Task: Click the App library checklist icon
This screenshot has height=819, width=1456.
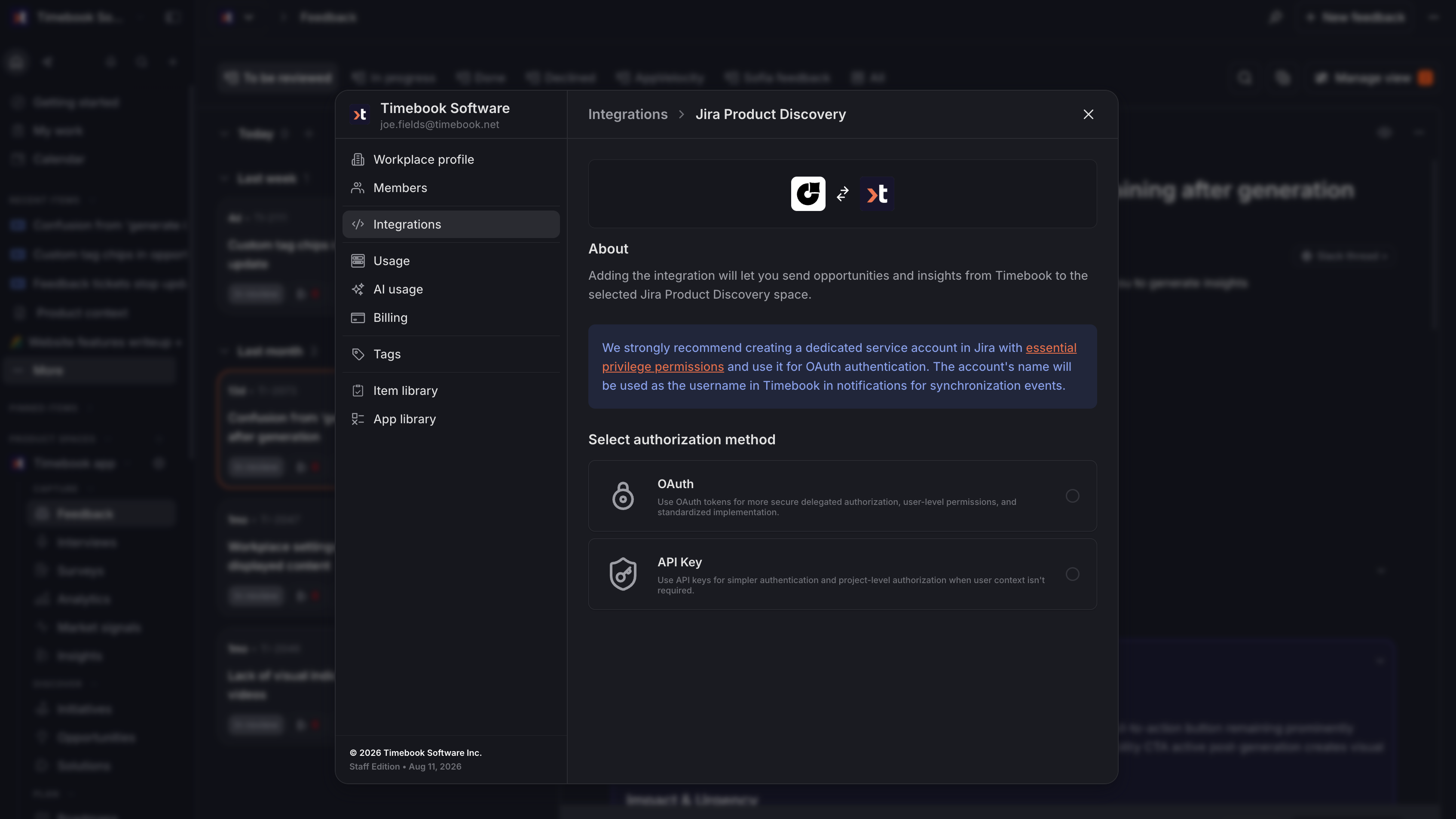Action: 358,419
